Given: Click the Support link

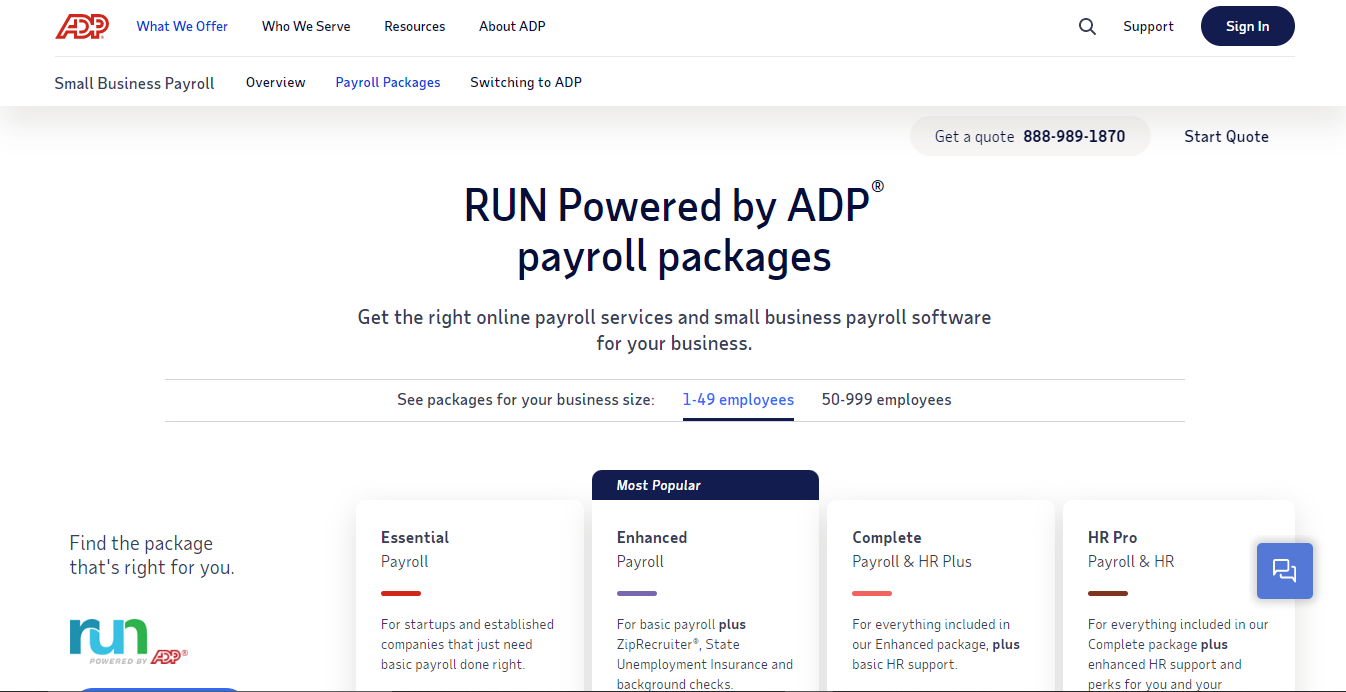Looking at the screenshot, I should tap(1148, 27).
